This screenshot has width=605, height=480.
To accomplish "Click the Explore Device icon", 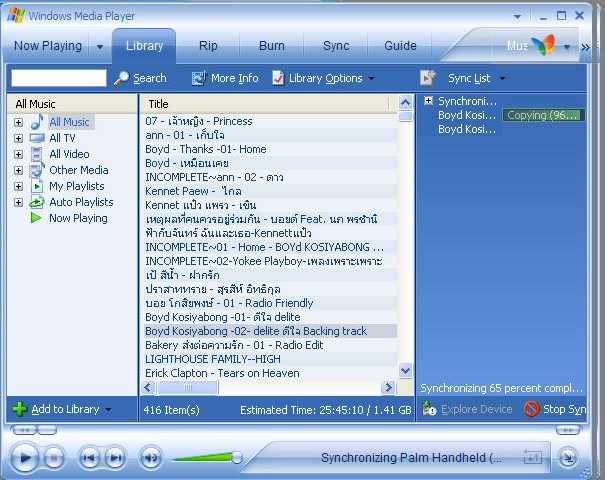I will click(429, 409).
